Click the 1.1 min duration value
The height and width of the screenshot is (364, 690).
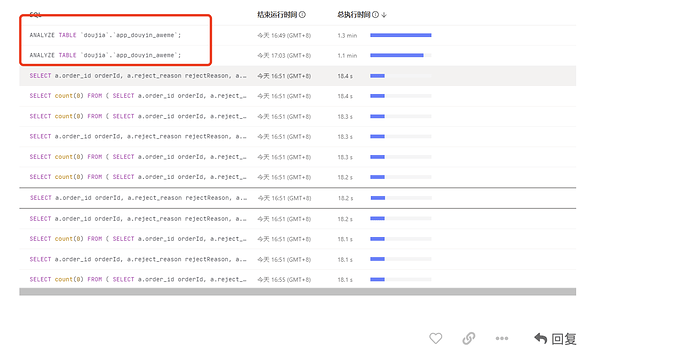pyautogui.click(x=347, y=55)
